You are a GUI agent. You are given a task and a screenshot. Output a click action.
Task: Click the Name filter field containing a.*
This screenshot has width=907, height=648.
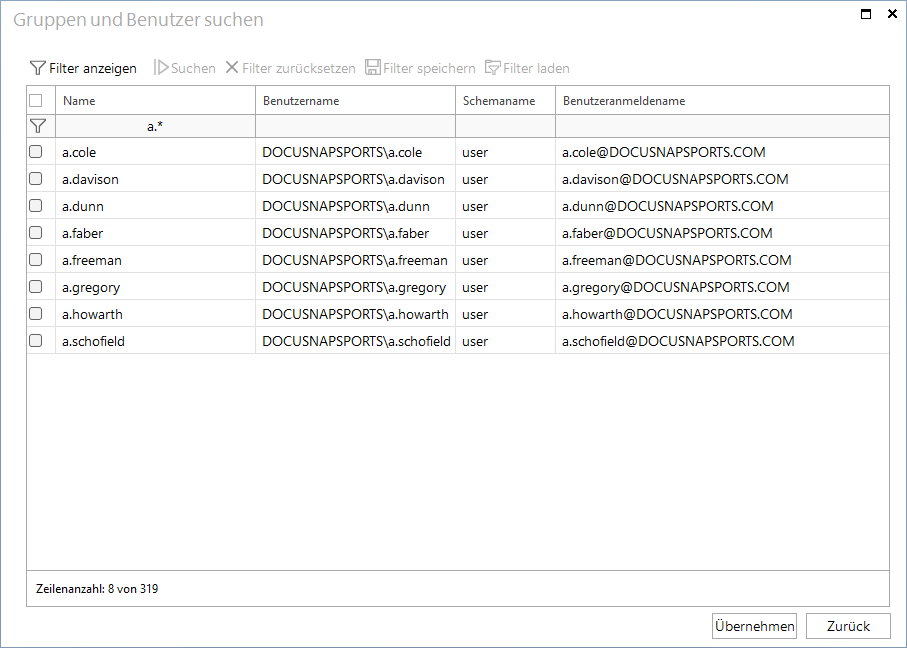(x=156, y=126)
